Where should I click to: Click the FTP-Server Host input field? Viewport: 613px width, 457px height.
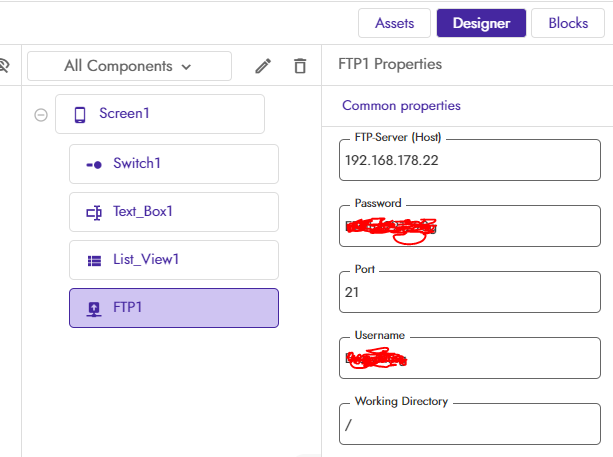(x=470, y=160)
